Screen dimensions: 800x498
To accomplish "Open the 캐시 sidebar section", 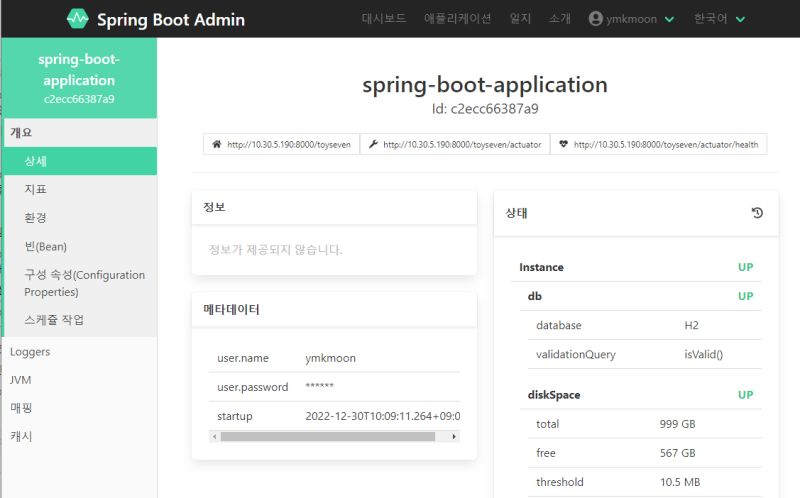I will (79, 436).
